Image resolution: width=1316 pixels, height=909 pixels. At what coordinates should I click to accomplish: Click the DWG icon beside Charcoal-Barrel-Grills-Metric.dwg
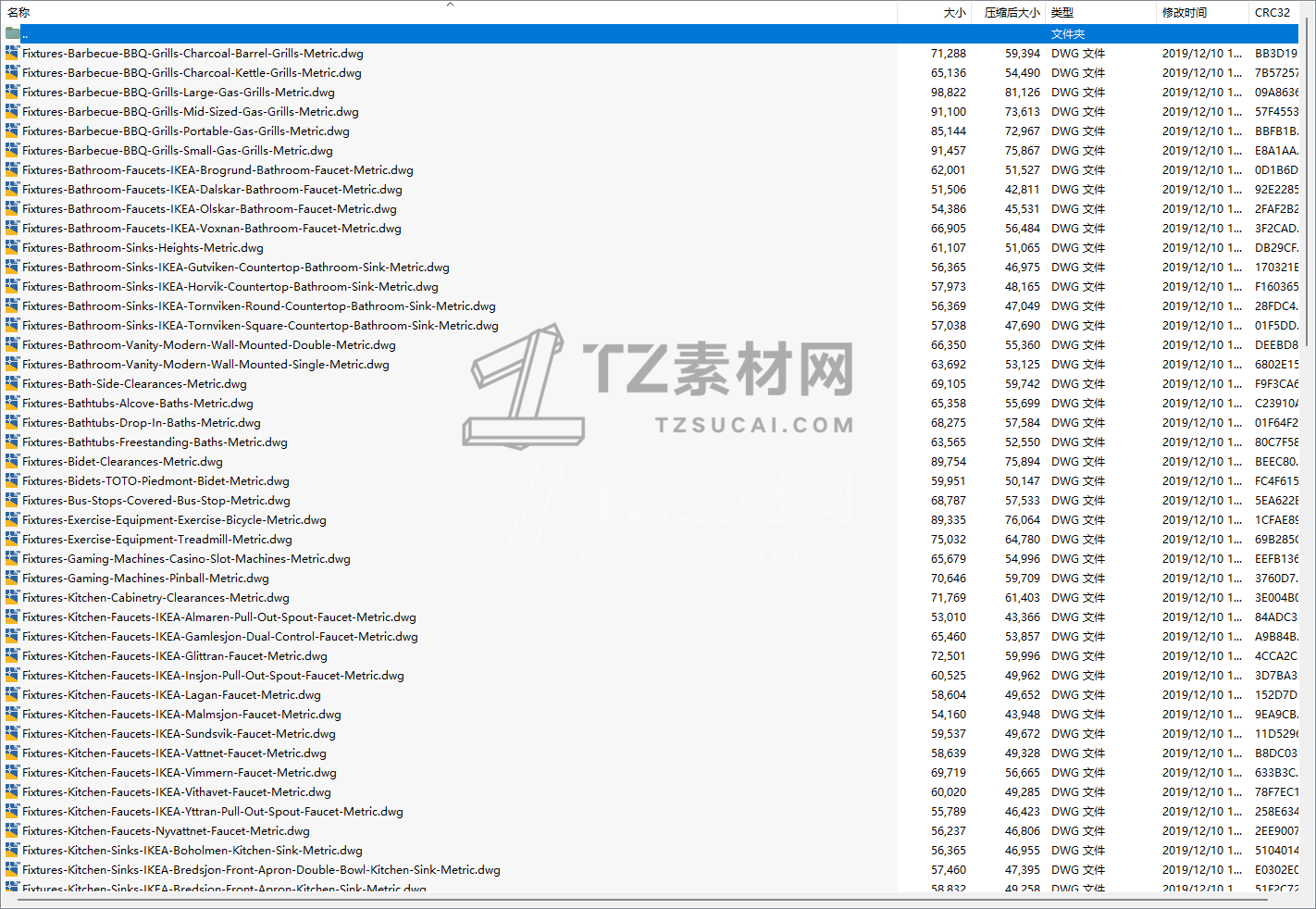tap(12, 53)
